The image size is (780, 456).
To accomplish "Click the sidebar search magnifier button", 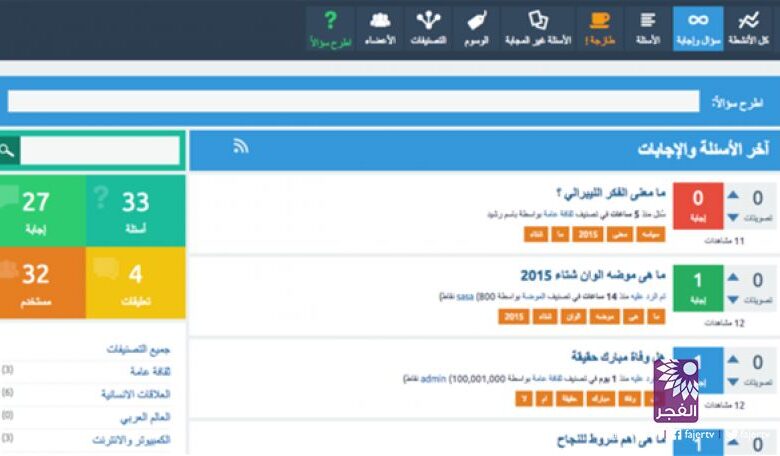I will [x=7, y=151].
